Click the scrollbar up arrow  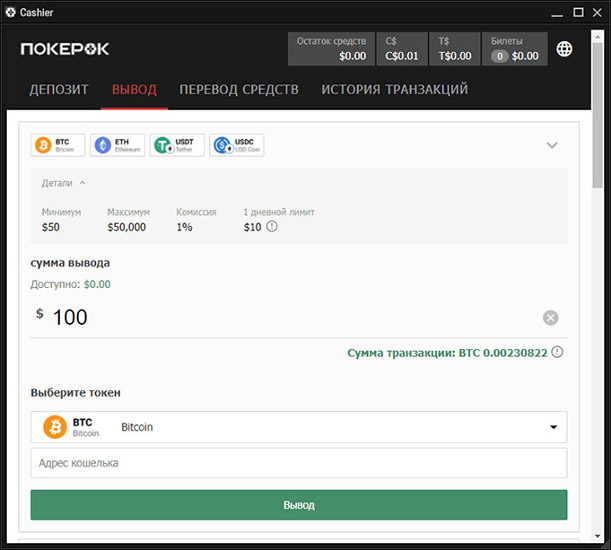[x=597, y=37]
